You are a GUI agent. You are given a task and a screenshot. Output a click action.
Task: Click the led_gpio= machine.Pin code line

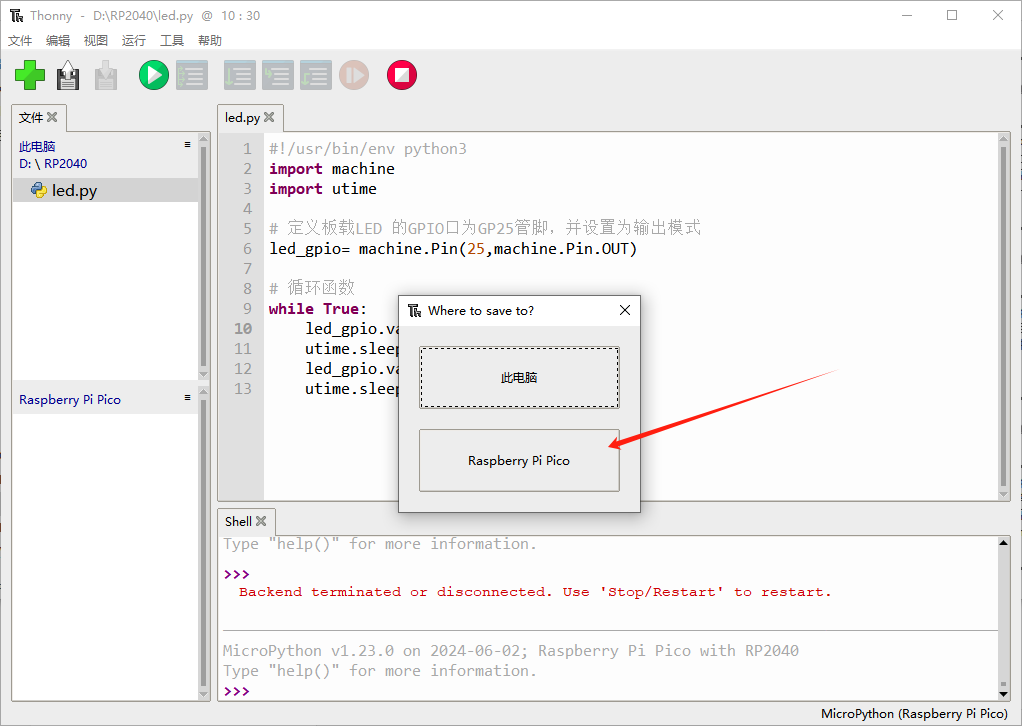point(453,249)
